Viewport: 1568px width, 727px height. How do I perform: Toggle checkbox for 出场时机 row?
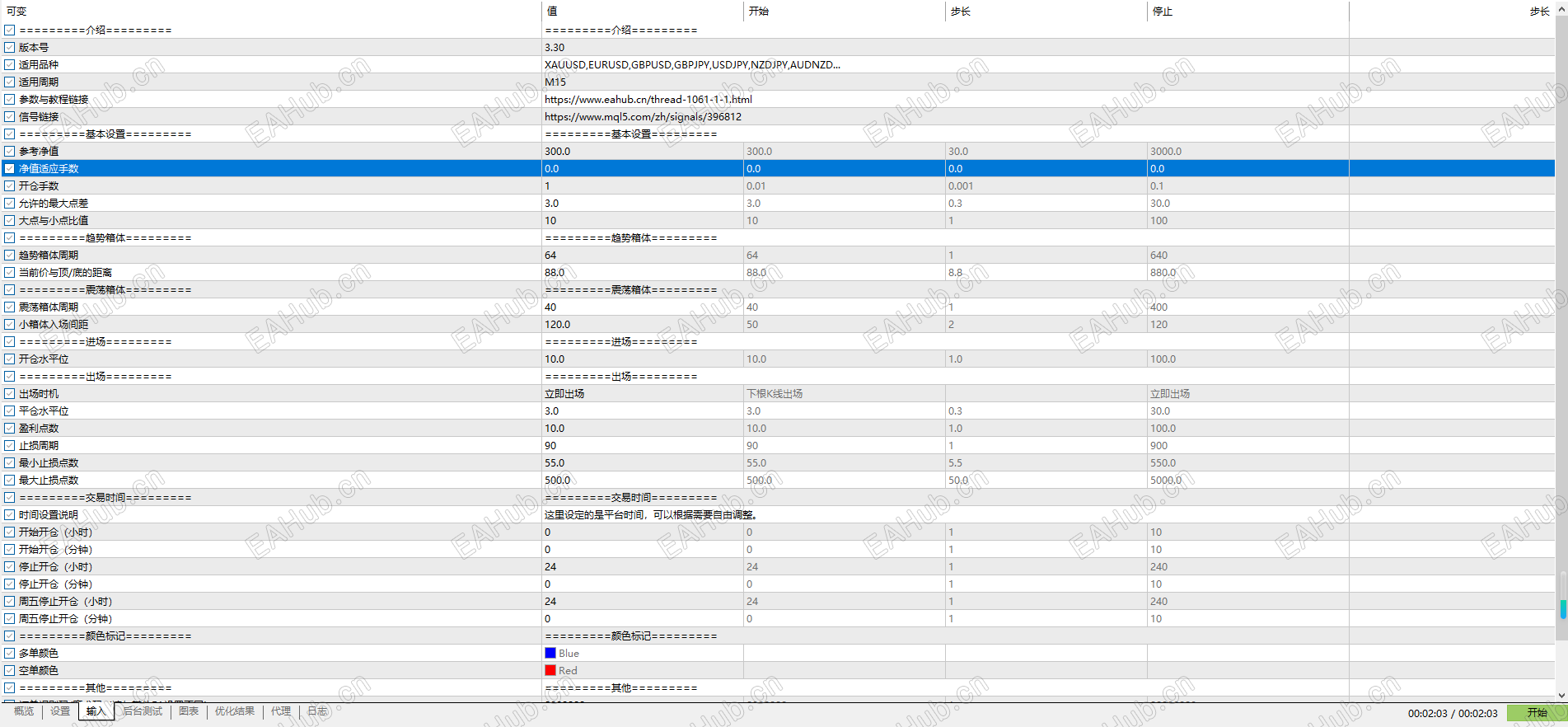(x=9, y=394)
